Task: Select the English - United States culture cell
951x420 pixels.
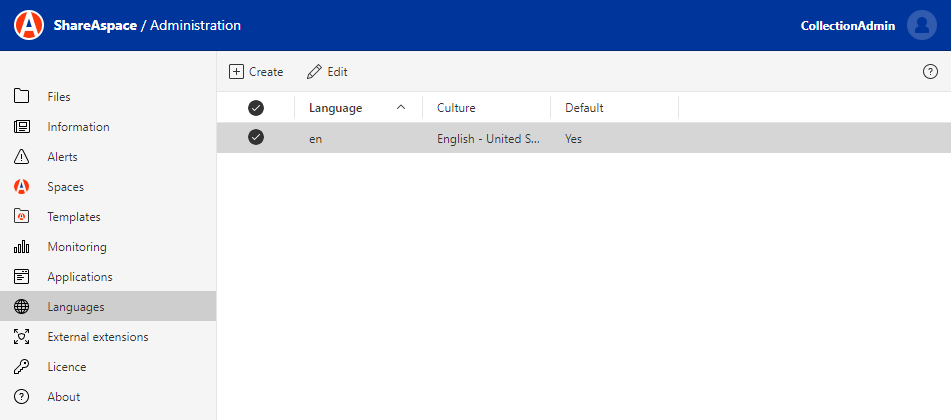Action: click(x=487, y=139)
